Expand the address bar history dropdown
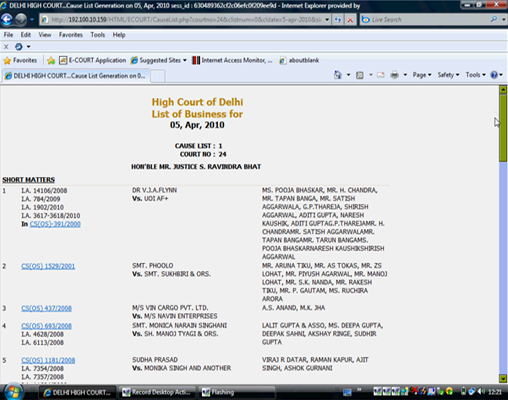 pos(327,20)
